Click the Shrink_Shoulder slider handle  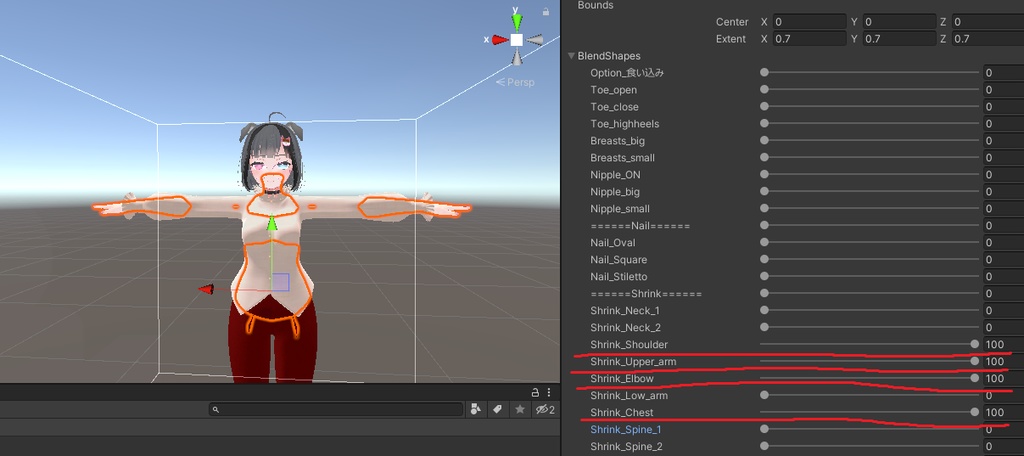coord(975,344)
